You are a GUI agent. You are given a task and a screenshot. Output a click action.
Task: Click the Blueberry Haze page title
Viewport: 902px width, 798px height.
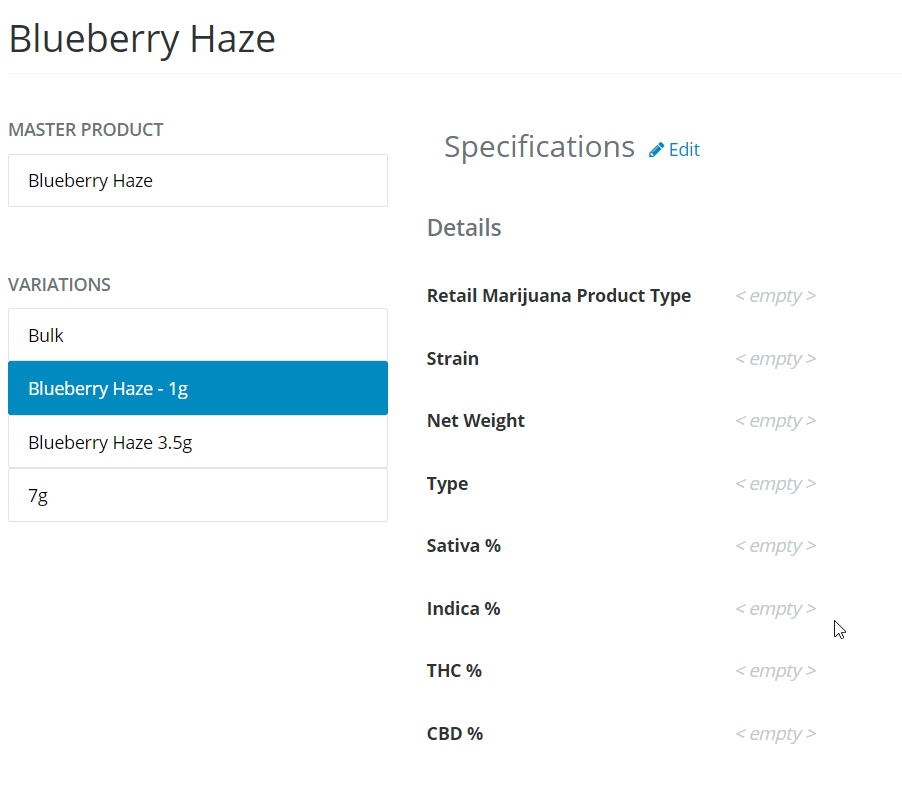click(x=141, y=38)
